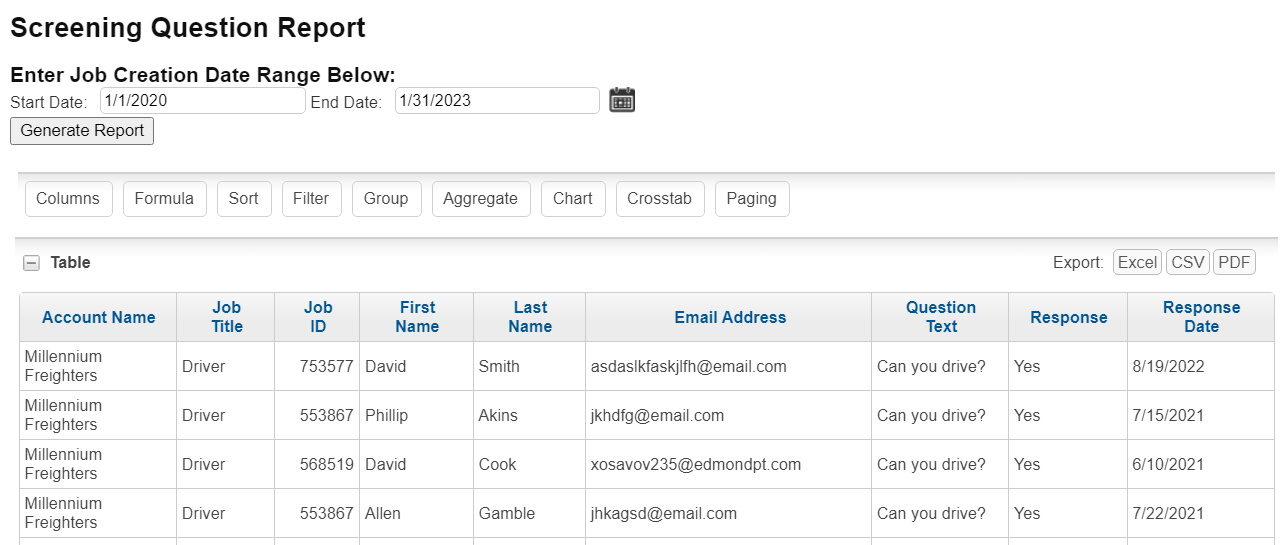Collapse the Table section
The width and height of the screenshot is (1287, 545).
click(x=32, y=263)
